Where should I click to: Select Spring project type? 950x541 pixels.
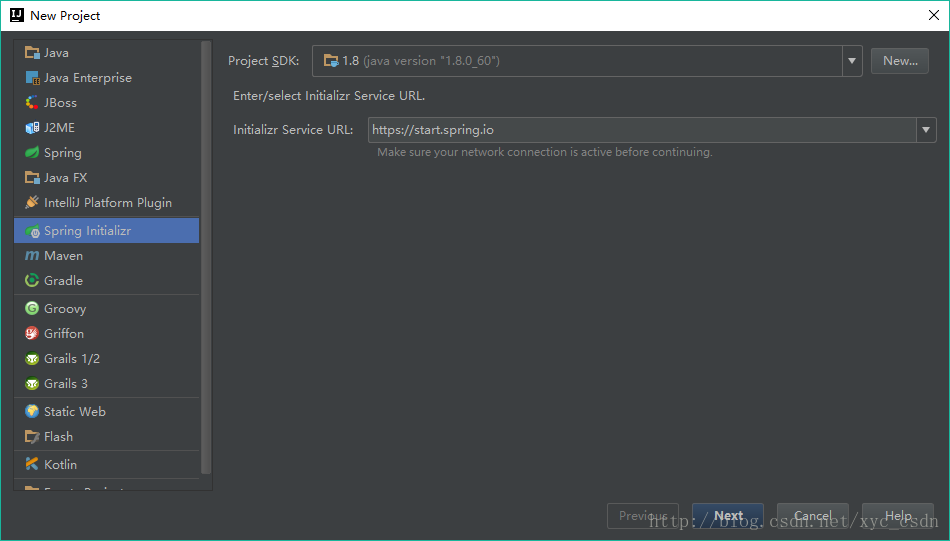click(107, 153)
